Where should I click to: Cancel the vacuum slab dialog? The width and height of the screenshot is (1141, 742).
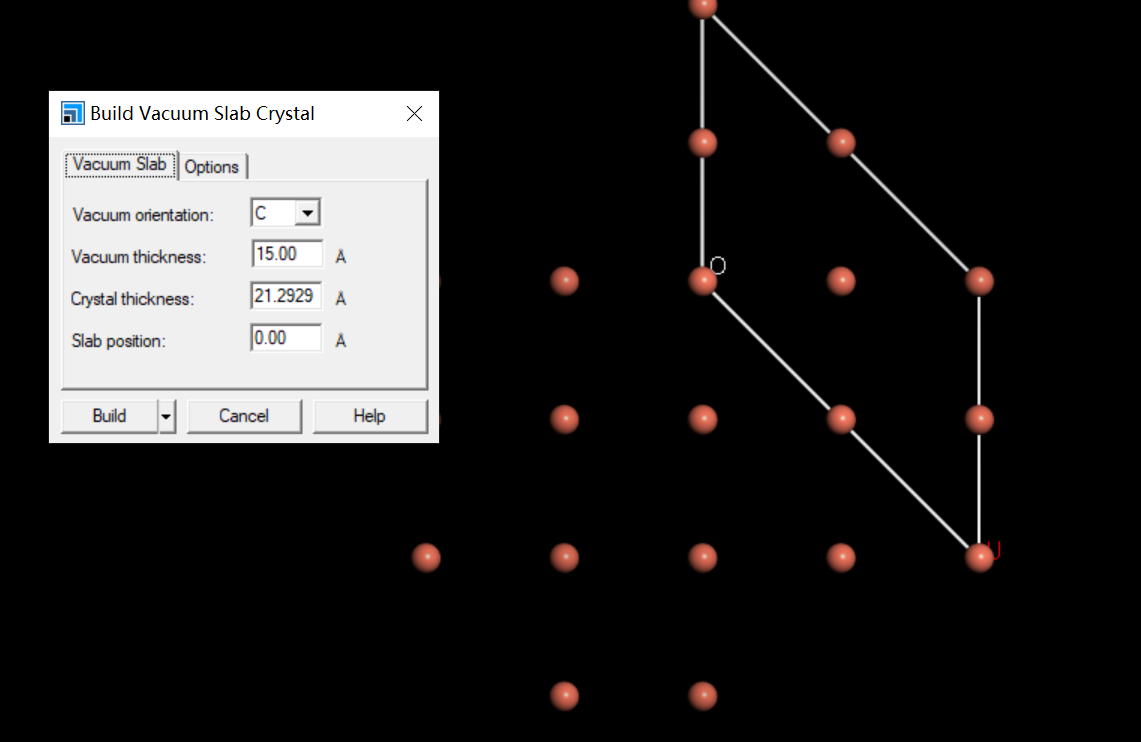(x=244, y=416)
